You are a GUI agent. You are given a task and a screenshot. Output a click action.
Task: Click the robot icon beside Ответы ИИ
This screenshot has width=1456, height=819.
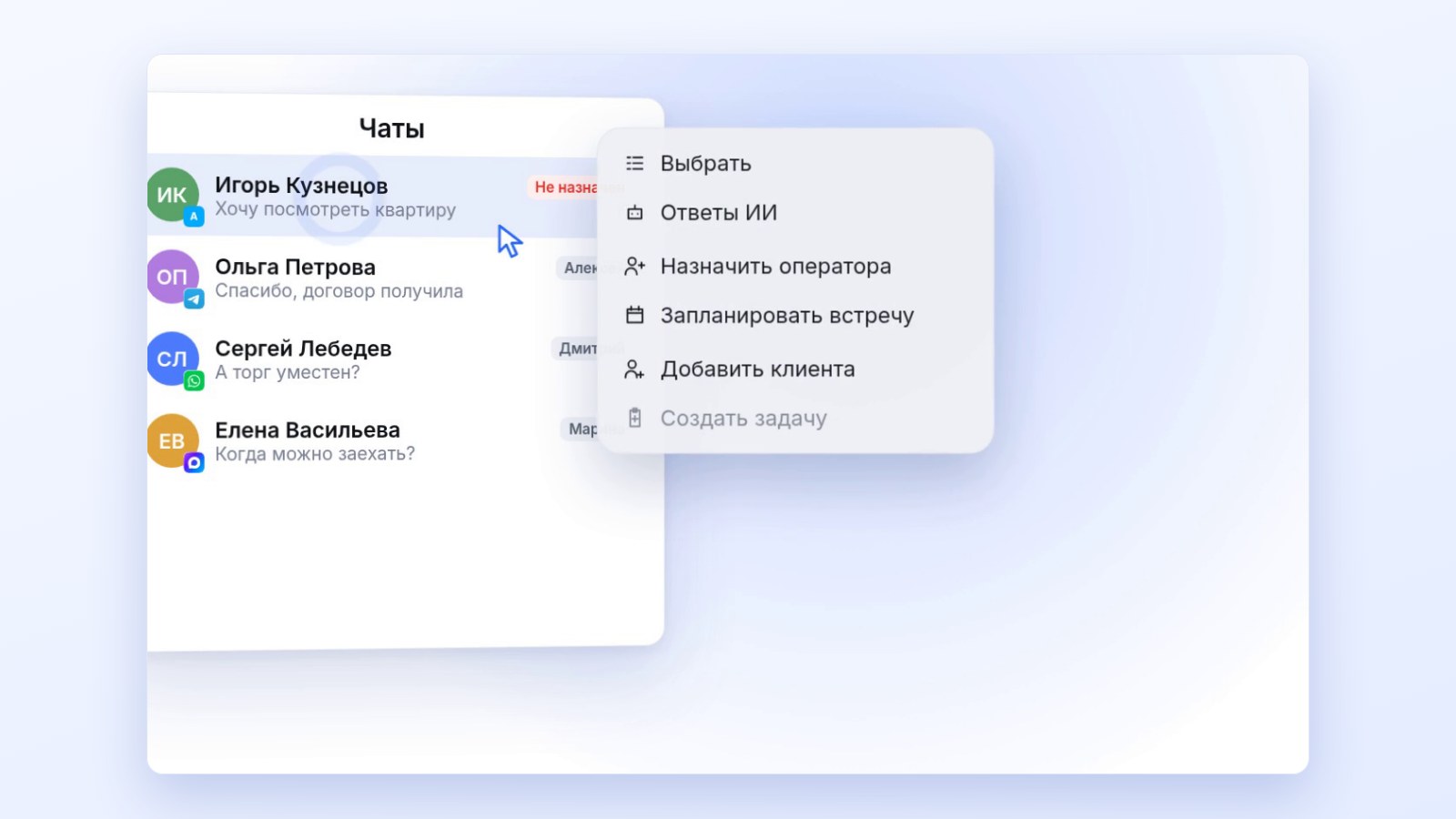coord(634,212)
